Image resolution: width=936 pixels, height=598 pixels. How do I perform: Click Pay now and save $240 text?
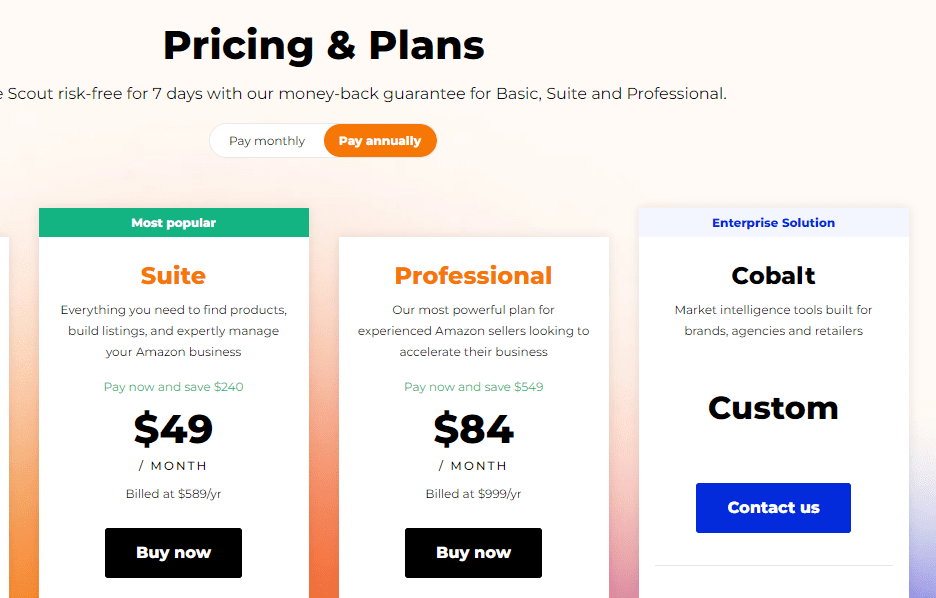tap(174, 387)
